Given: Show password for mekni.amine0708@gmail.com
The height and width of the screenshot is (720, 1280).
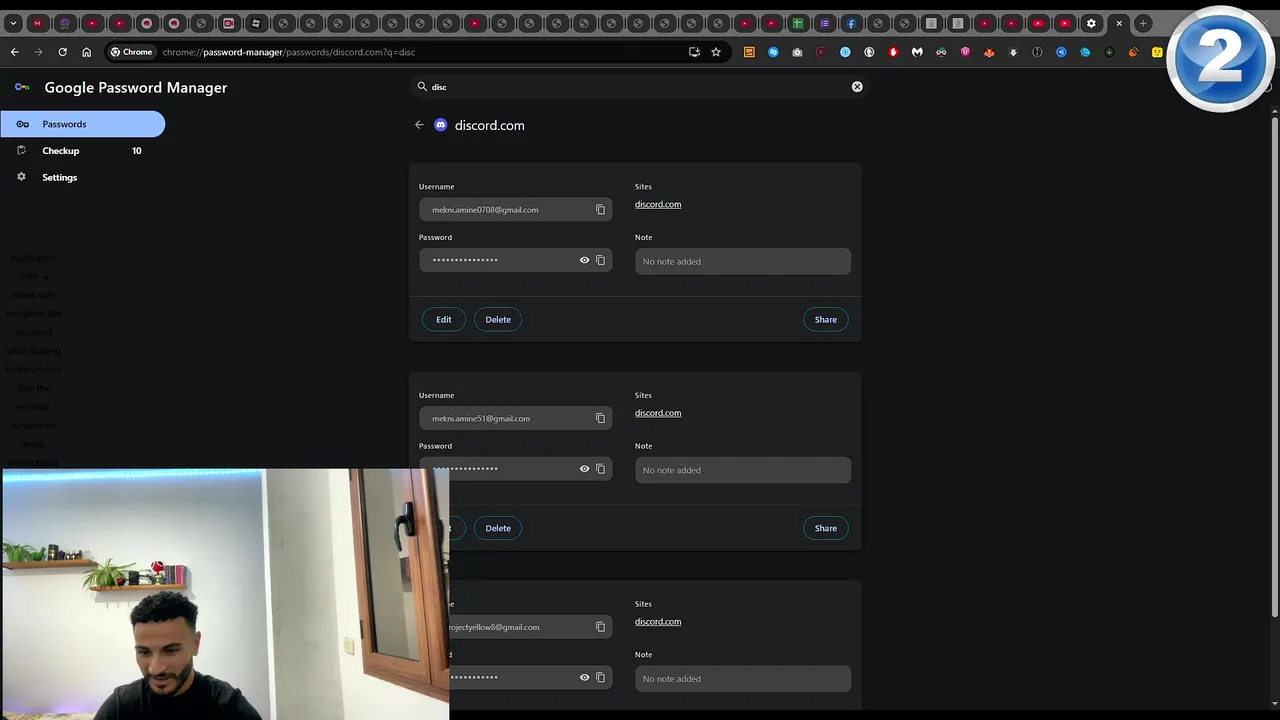Looking at the screenshot, I should 584,260.
